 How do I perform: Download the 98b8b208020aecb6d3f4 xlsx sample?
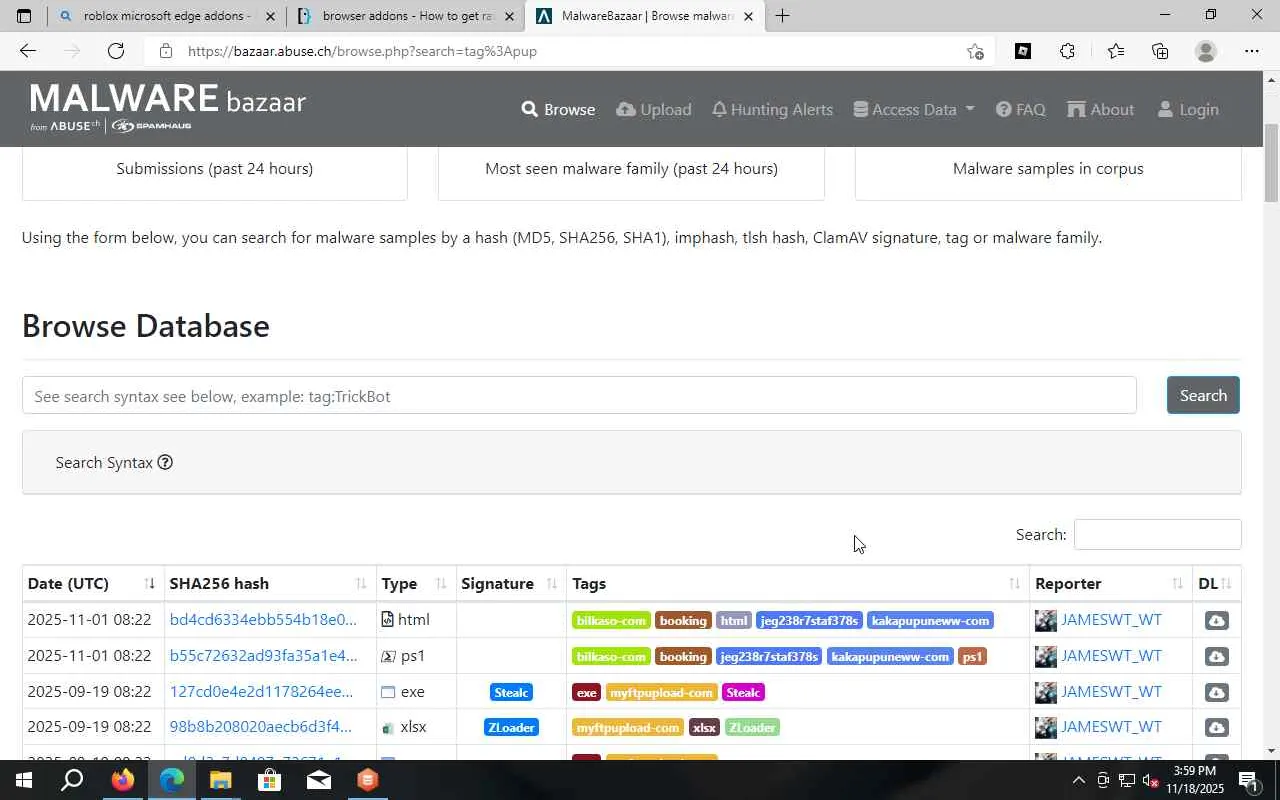click(x=1216, y=727)
